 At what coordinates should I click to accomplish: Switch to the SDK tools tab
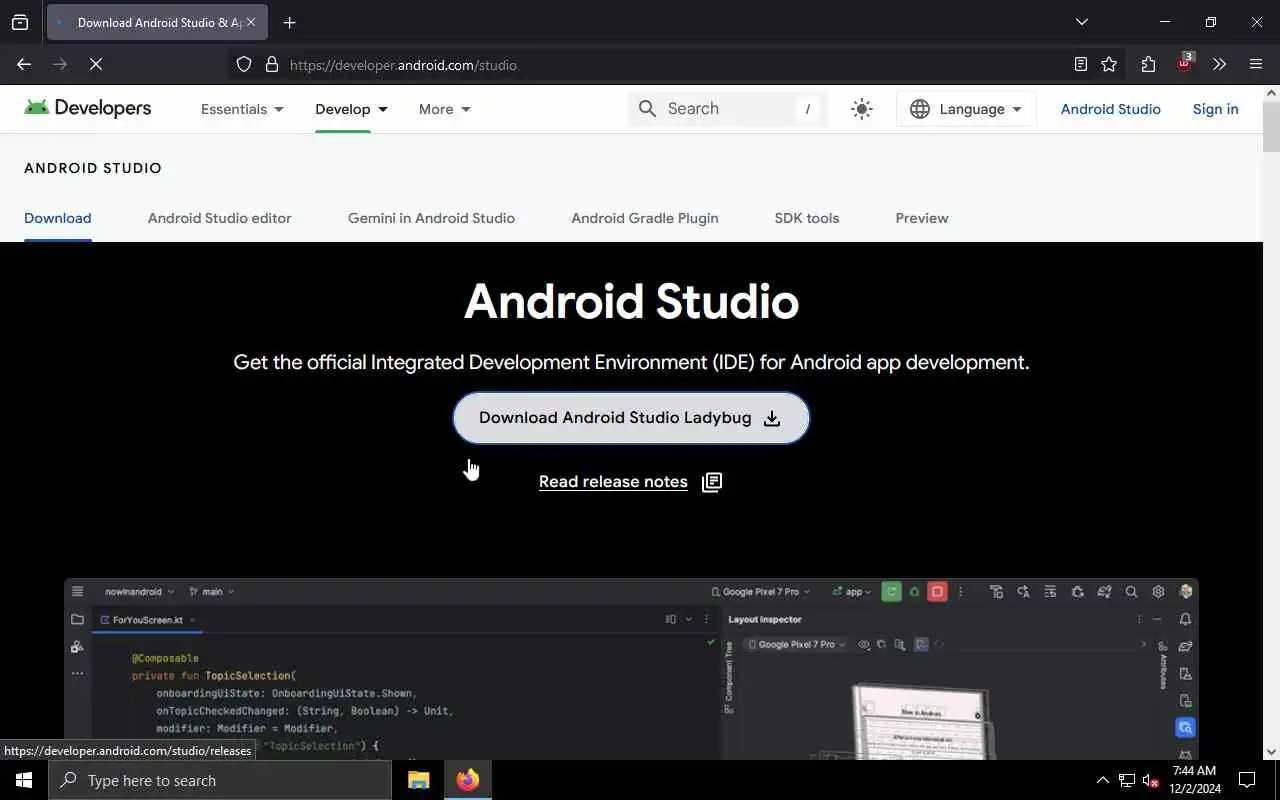tap(807, 218)
